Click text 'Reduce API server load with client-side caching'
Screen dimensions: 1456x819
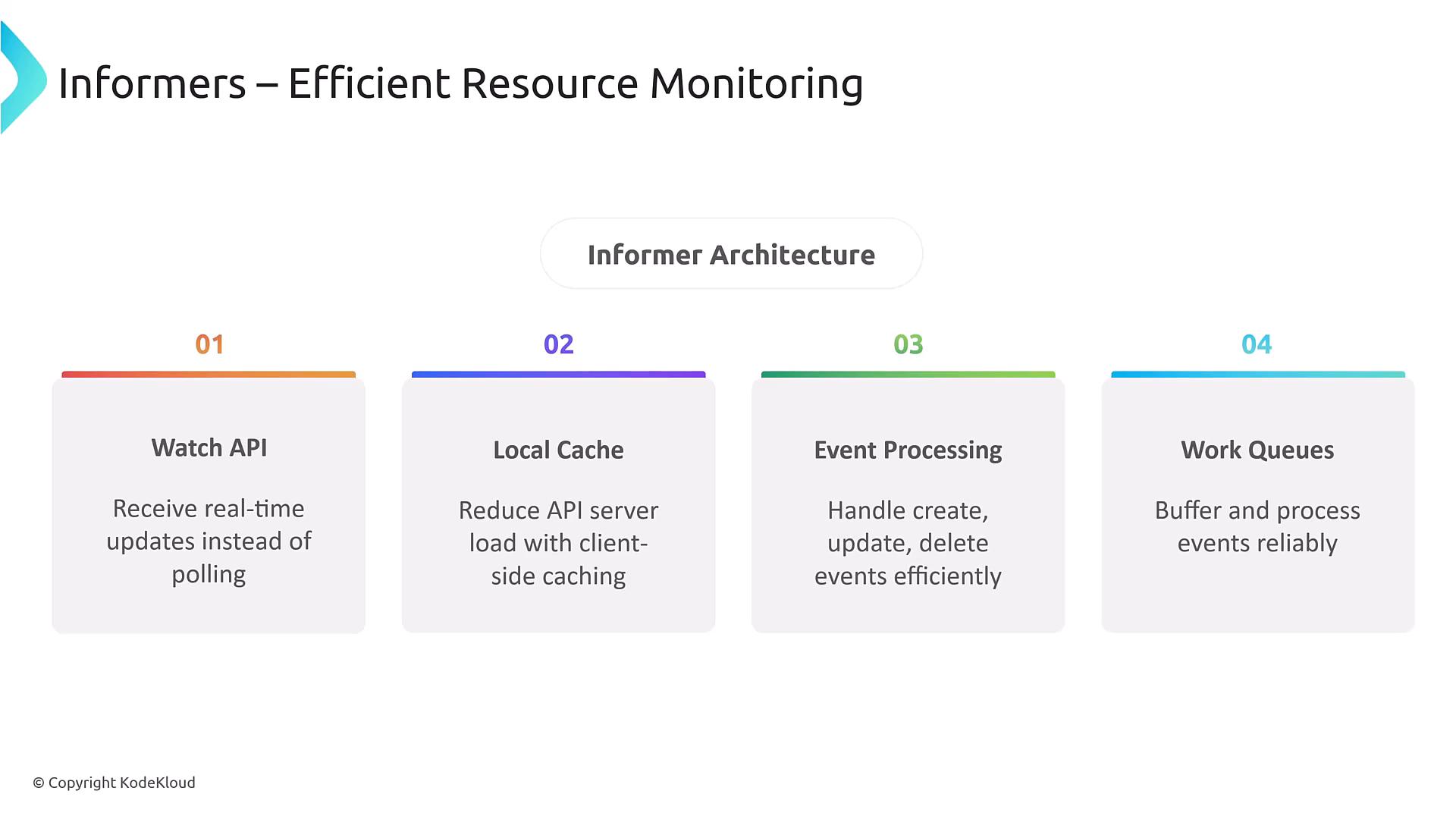[x=559, y=543]
